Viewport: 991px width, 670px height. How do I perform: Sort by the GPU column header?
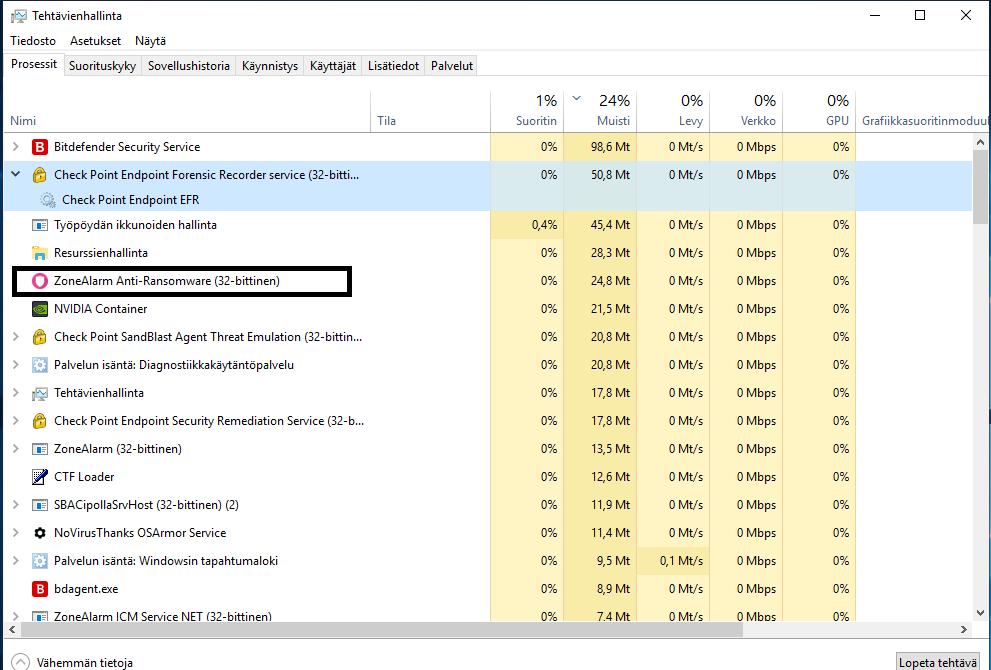819,112
